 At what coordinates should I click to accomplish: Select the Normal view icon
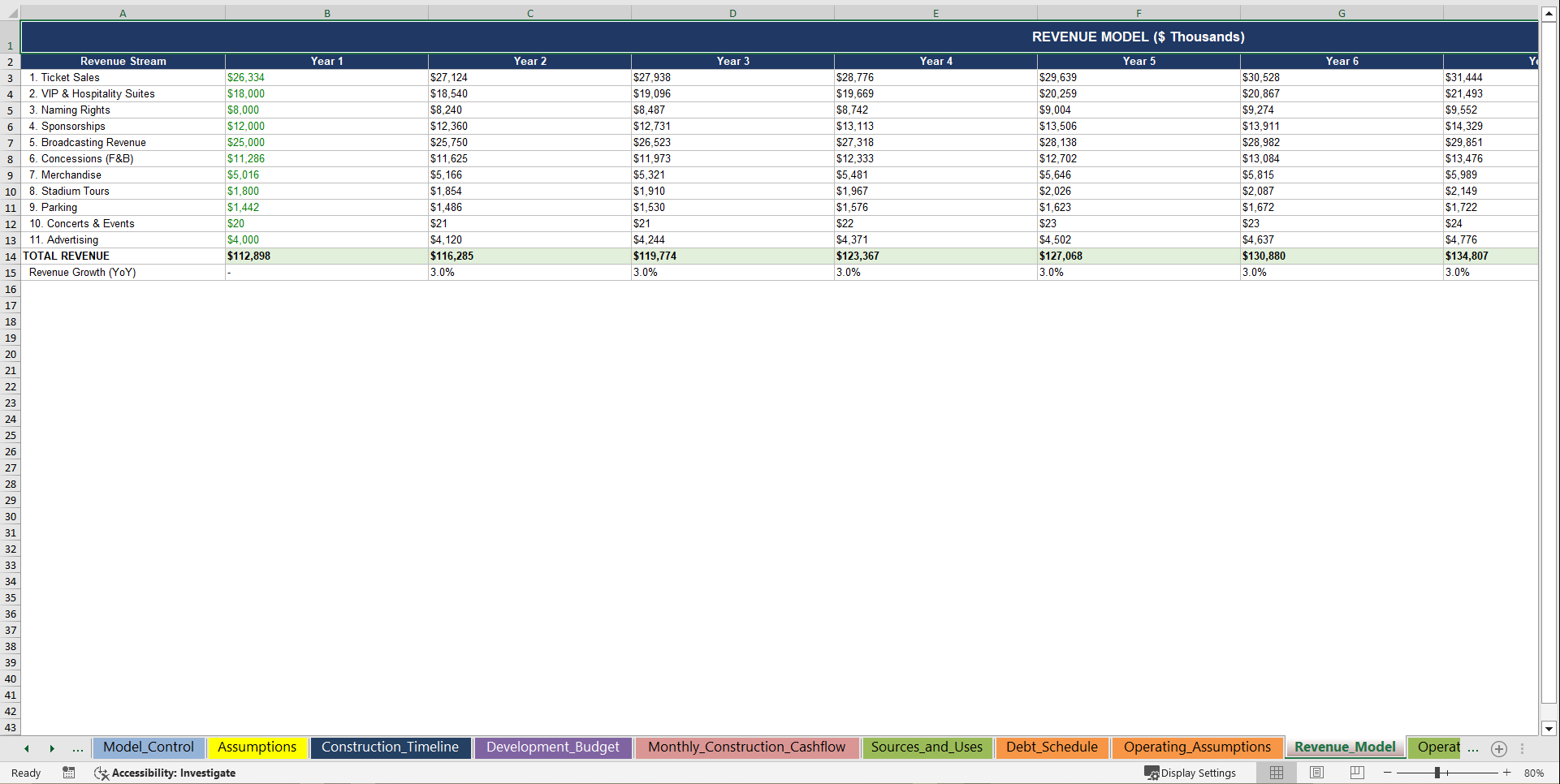coord(1276,773)
